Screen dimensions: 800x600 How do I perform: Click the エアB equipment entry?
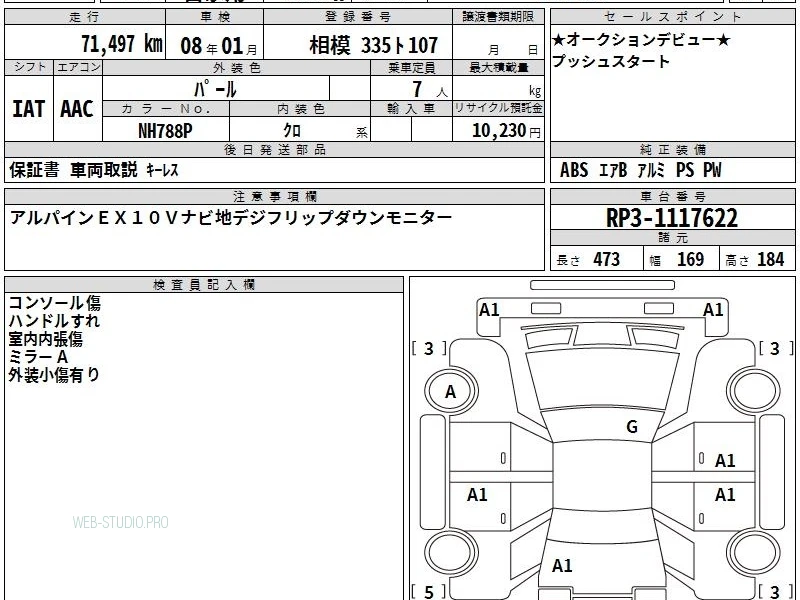coord(613,170)
